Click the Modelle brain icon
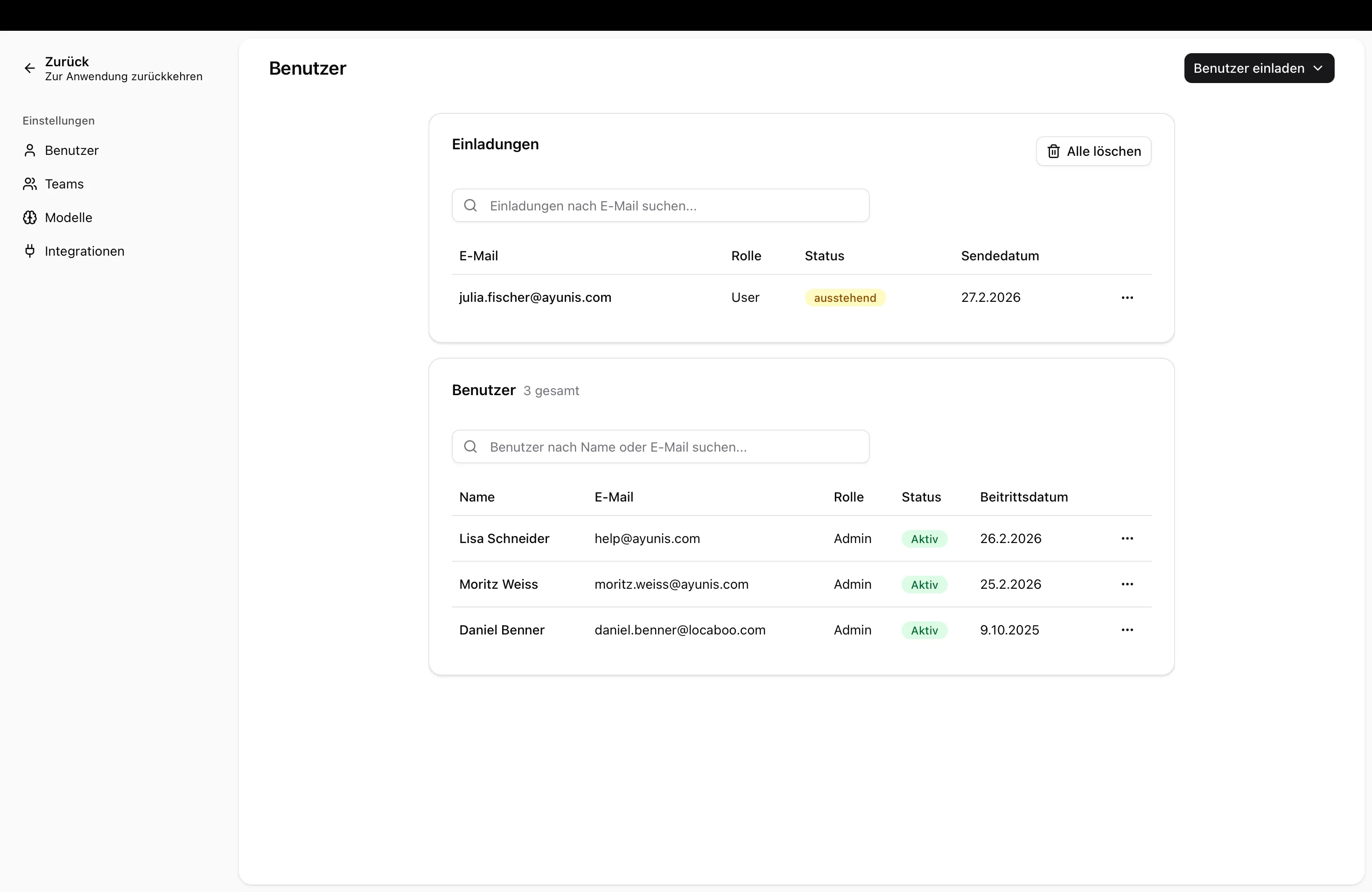1372x892 pixels. tap(29, 218)
